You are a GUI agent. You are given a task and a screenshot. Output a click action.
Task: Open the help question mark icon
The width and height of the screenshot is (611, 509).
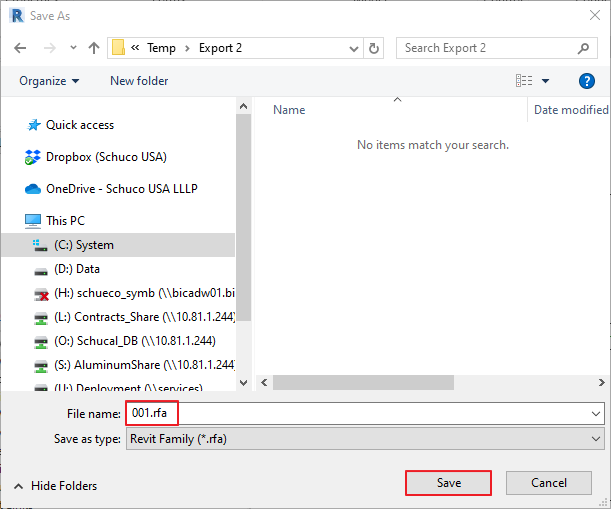[587, 81]
